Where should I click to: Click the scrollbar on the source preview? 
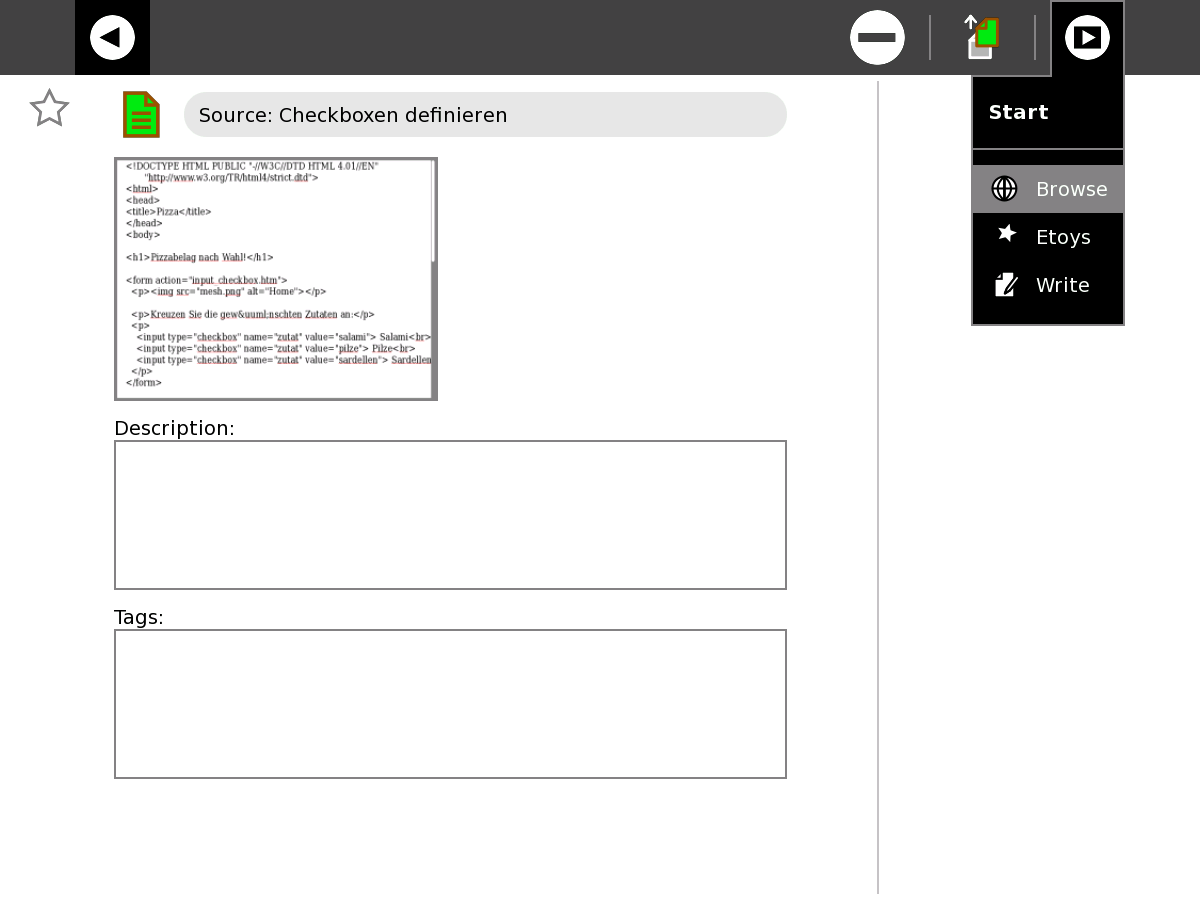coord(433,210)
